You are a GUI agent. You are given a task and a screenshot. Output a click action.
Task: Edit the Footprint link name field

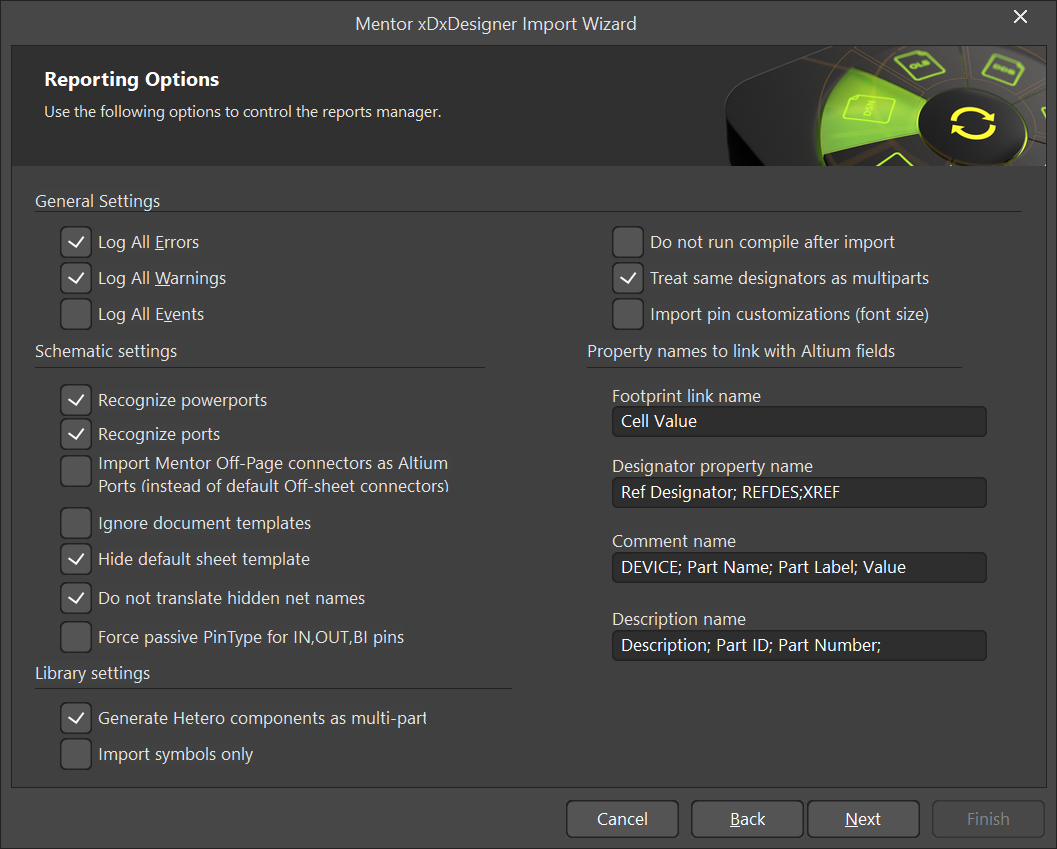pos(798,422)
